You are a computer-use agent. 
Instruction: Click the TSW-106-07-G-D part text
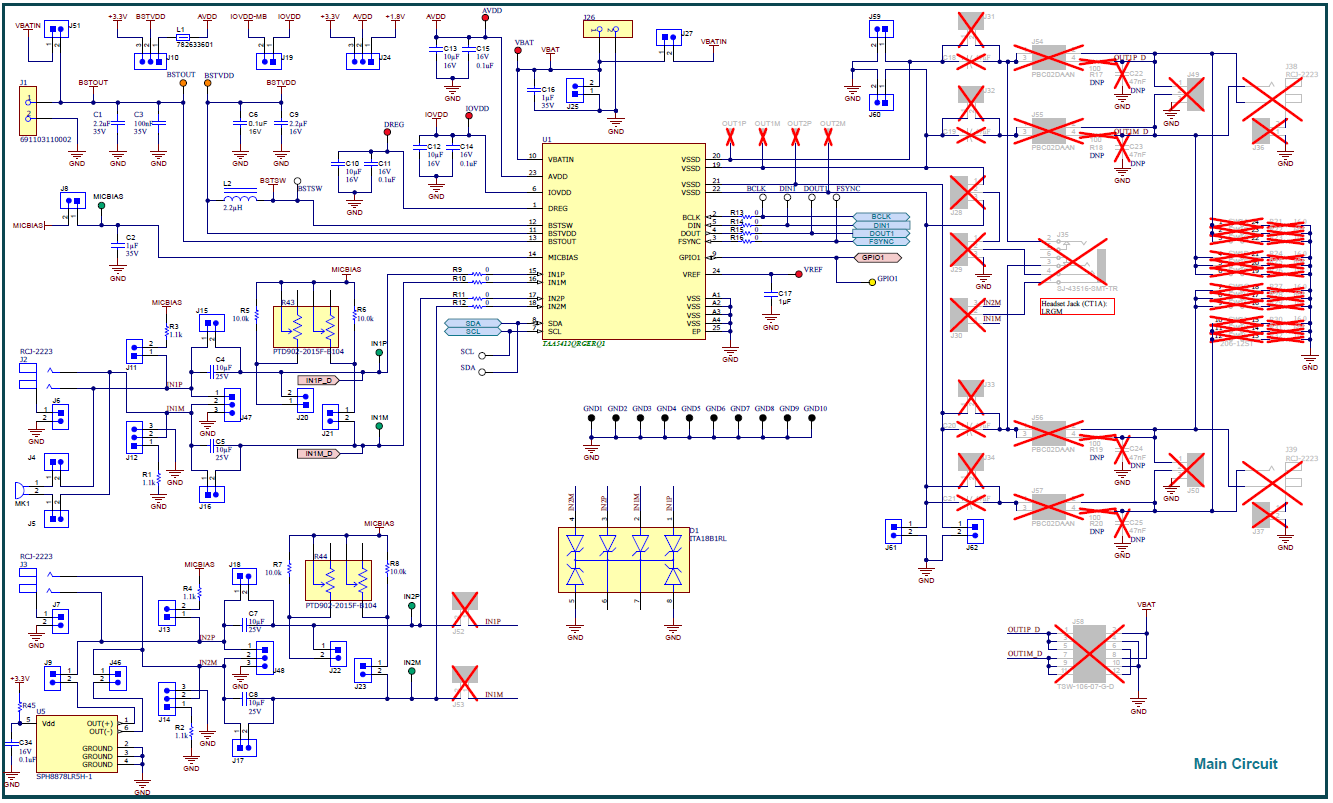point(1084,686)
